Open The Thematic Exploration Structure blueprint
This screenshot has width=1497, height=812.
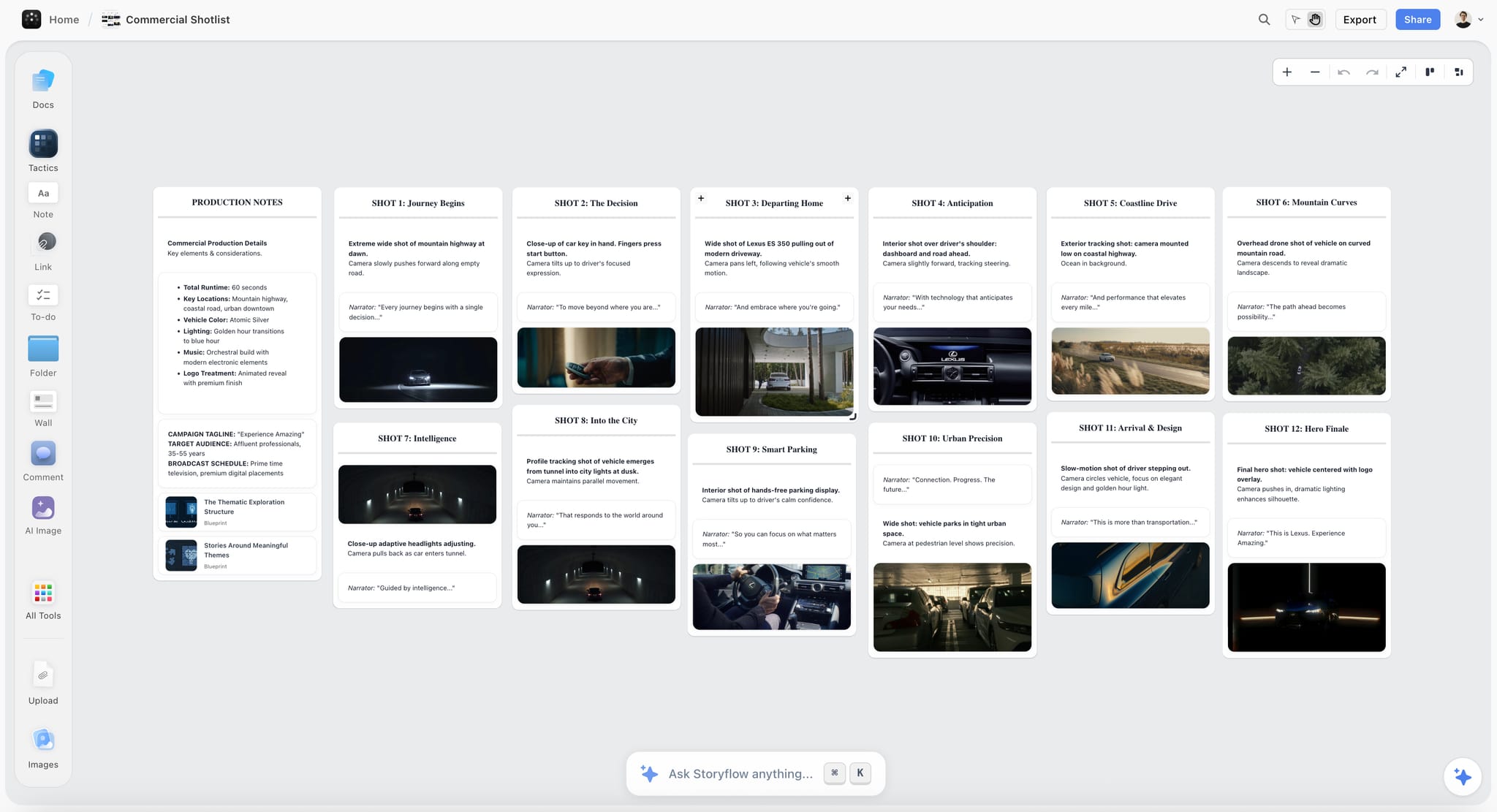[238, 512]
